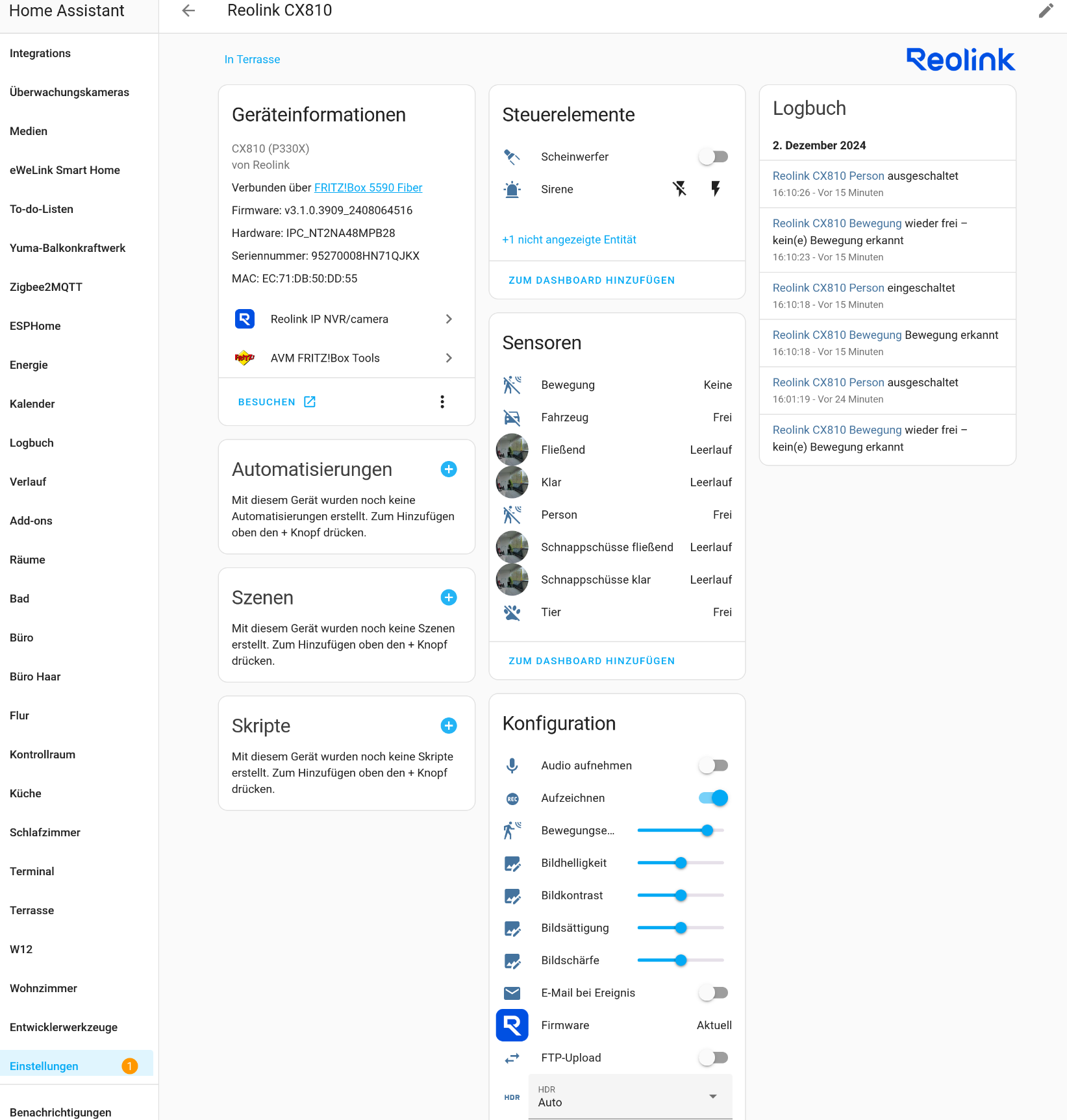Image resolution: width=1067 pixels, height=1120 pixels.
Task: Open the Schnappschüsse fließend thumbnail
Action: 512,547
